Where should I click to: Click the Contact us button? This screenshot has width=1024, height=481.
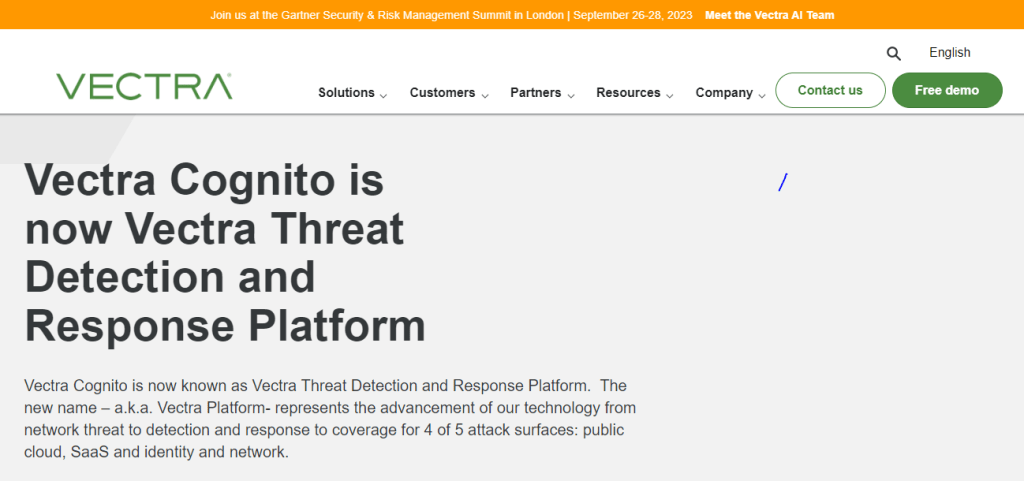(830, 90)
